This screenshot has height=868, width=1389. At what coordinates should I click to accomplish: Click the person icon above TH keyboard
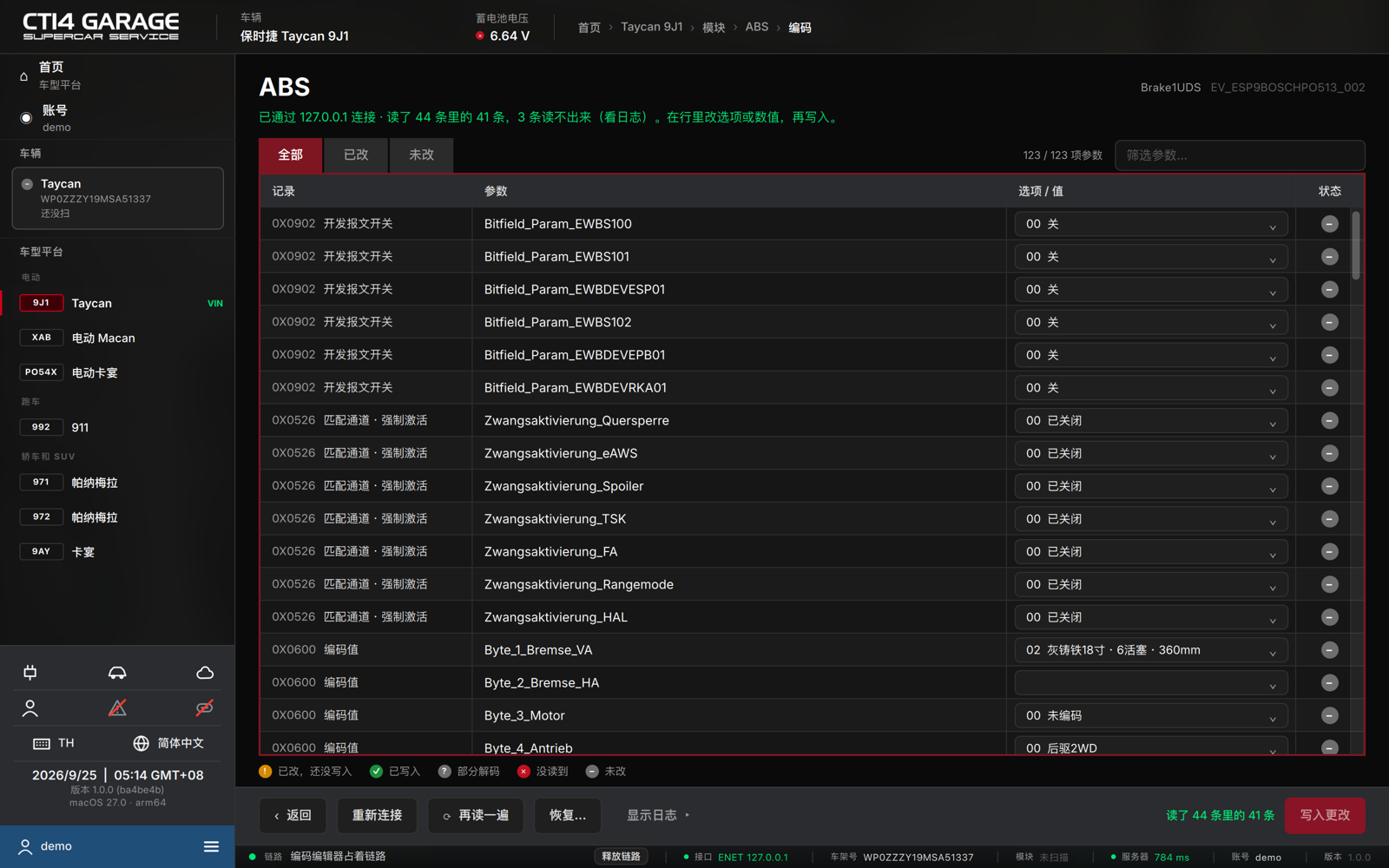point(30,708)
